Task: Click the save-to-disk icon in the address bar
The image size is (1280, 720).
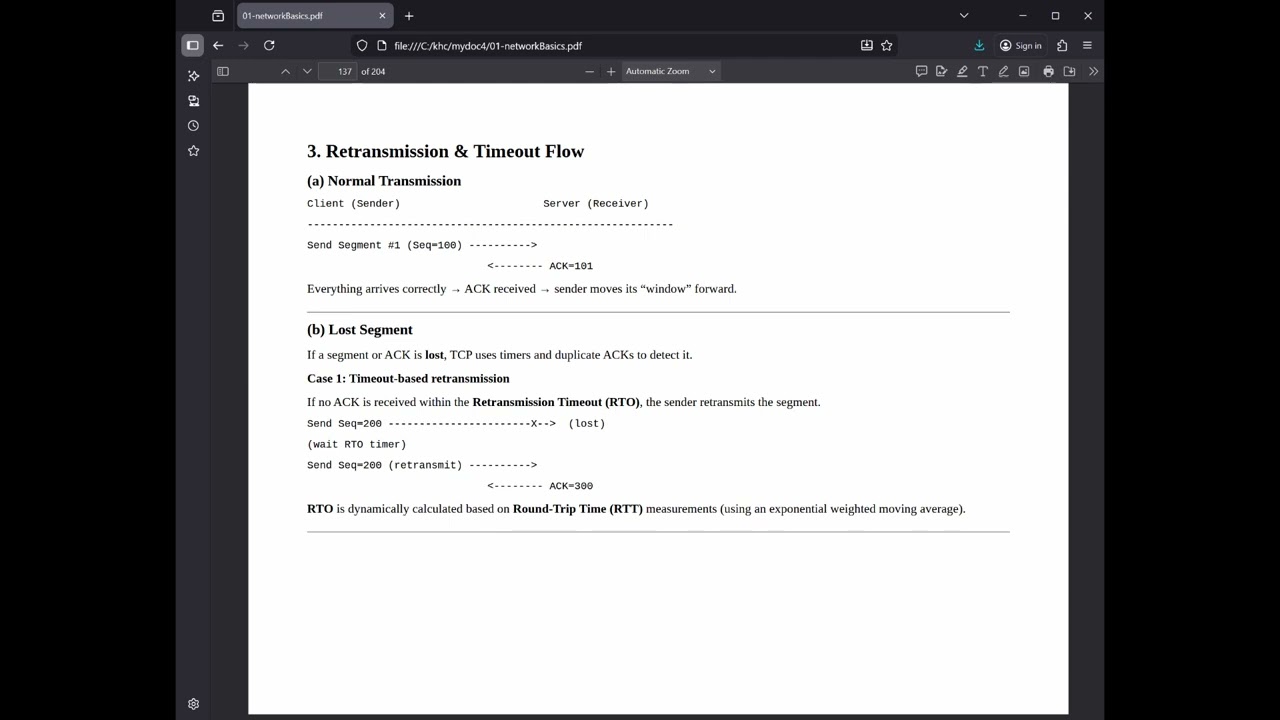Action: point(867,45)
